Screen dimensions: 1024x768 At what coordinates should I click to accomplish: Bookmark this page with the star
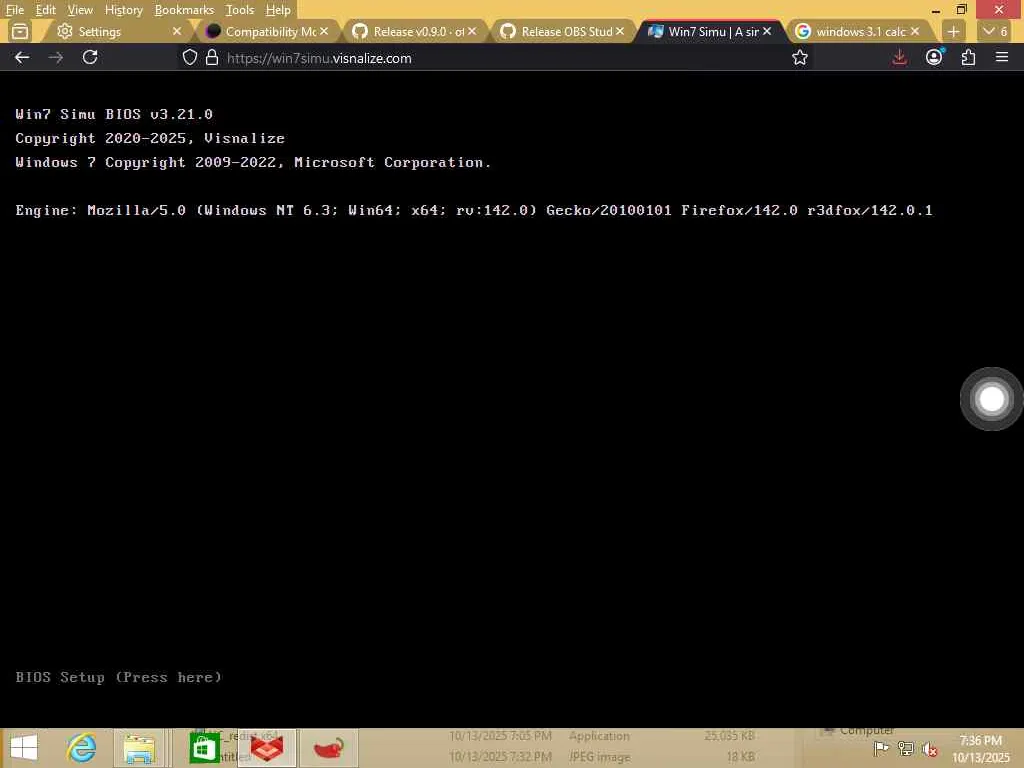click(799, 58)
